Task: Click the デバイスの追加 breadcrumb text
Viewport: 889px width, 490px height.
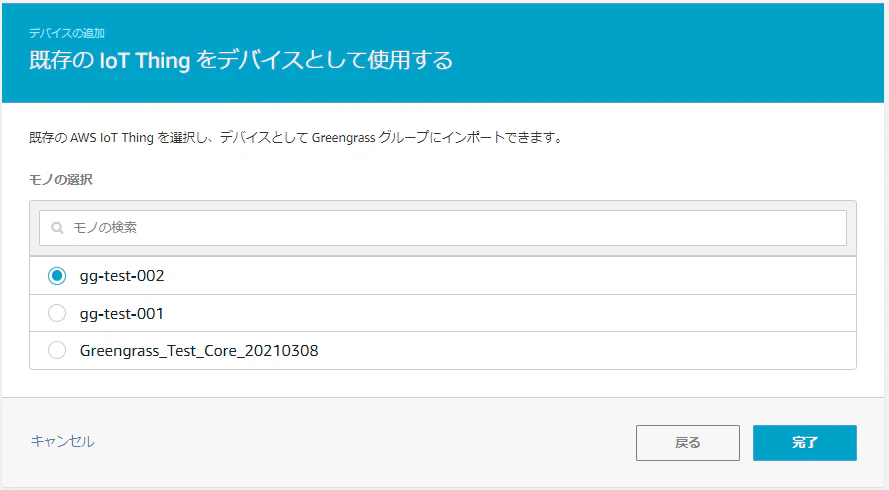Action: pyautogui.click(x=67, y=33)
